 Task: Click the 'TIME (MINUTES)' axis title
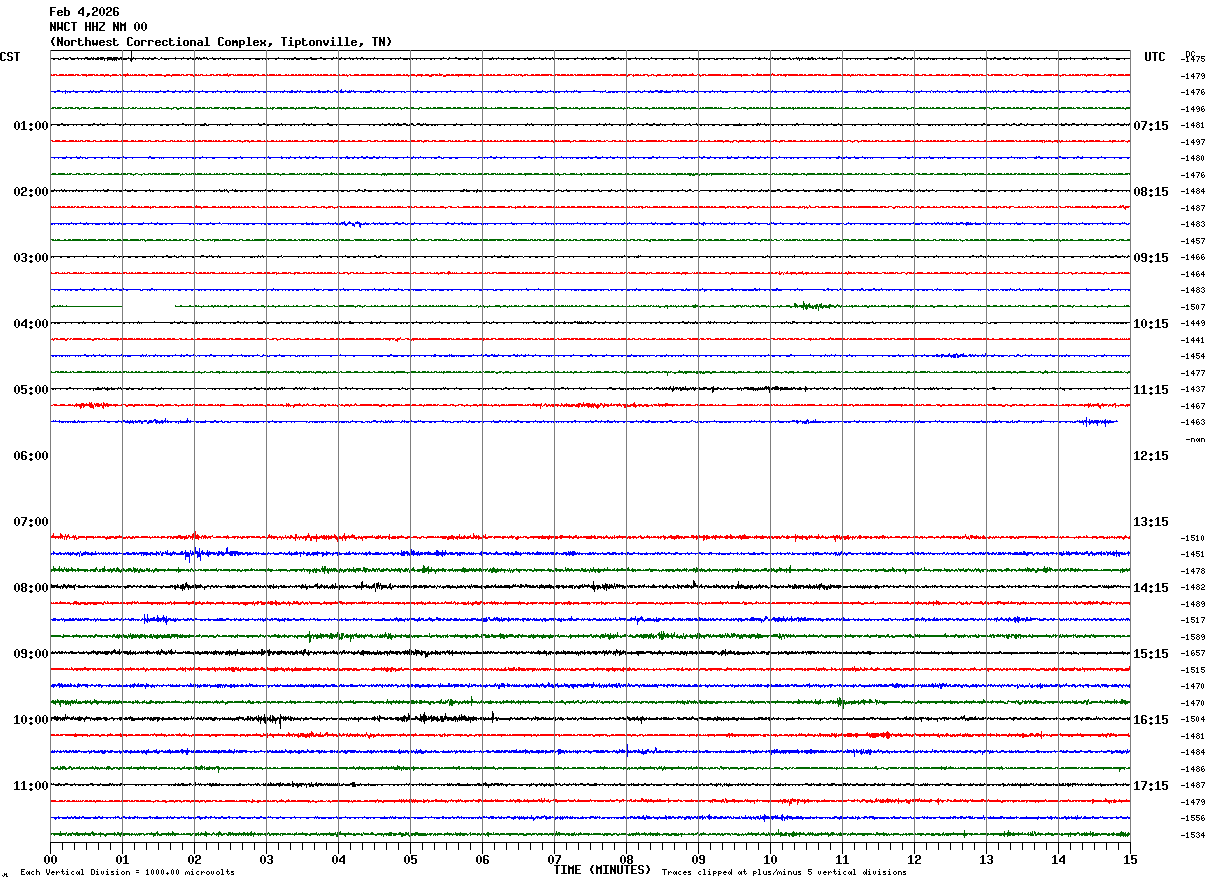602,870
